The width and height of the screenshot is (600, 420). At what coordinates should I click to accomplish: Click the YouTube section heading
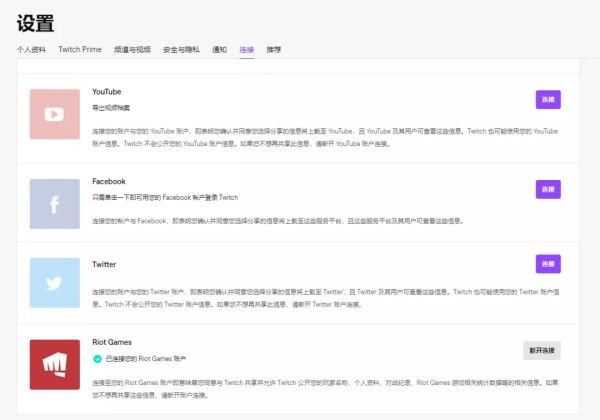tap(106, 91)
